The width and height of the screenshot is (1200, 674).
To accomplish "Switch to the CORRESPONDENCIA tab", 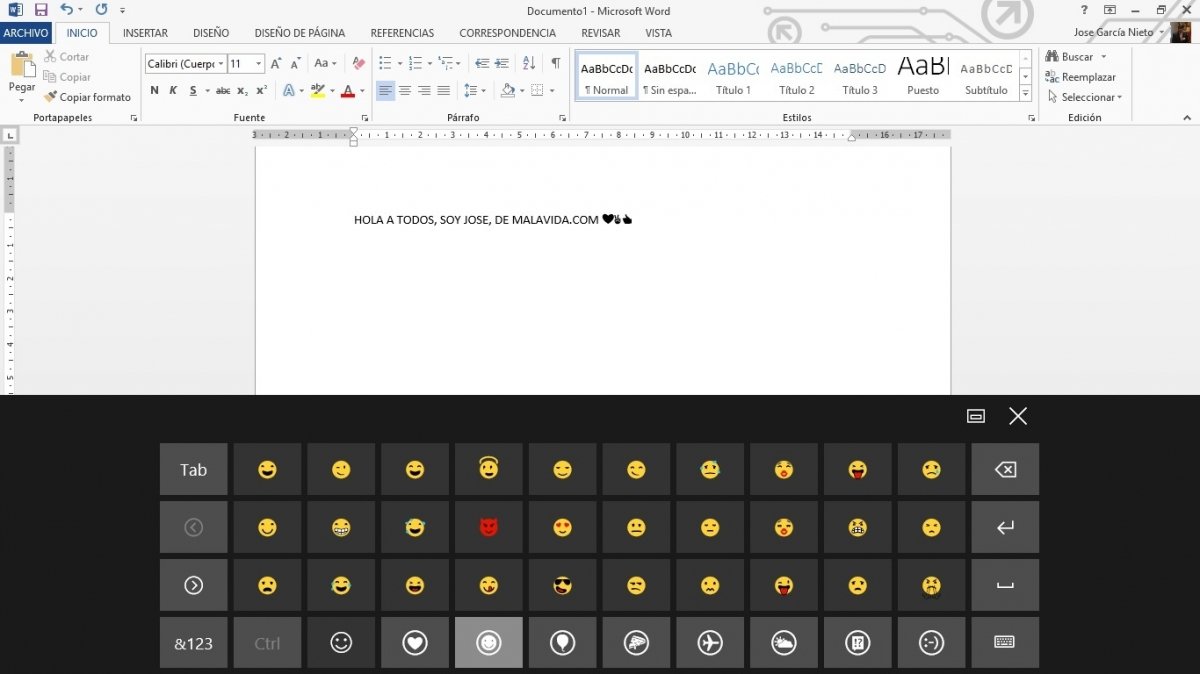I will pyautogui.click(x=507, y=33).
